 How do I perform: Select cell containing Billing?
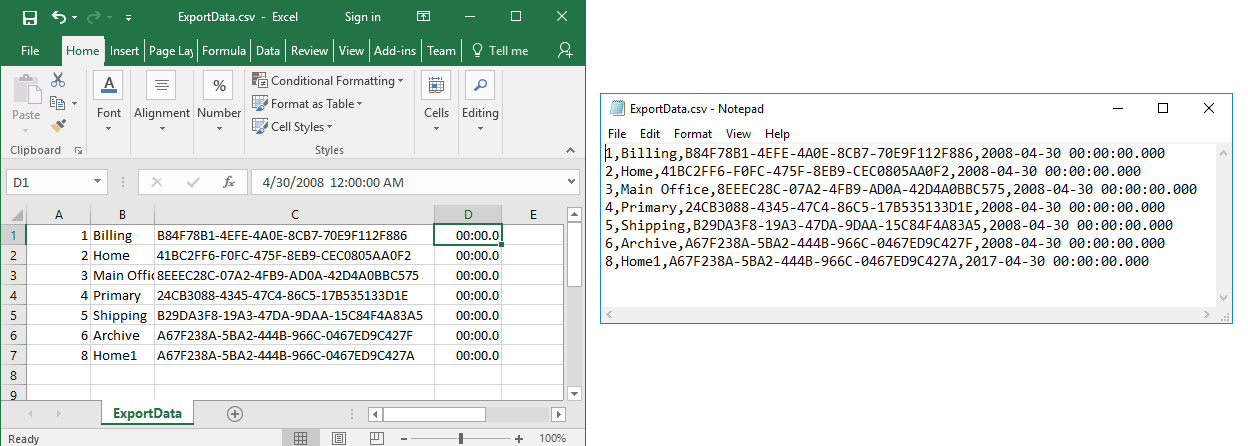click(x=122, y=235)
